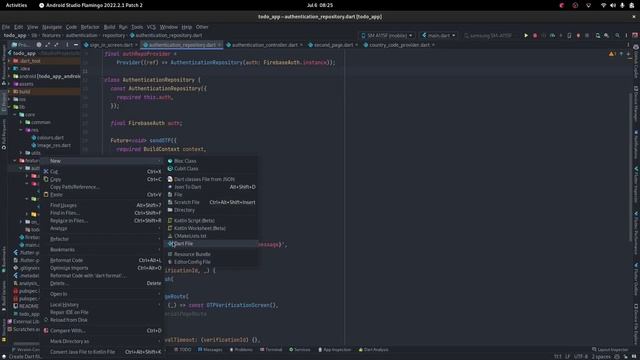Open the App Inspection tool window
This screenshot has height=360, width=640.
[335, 350]
